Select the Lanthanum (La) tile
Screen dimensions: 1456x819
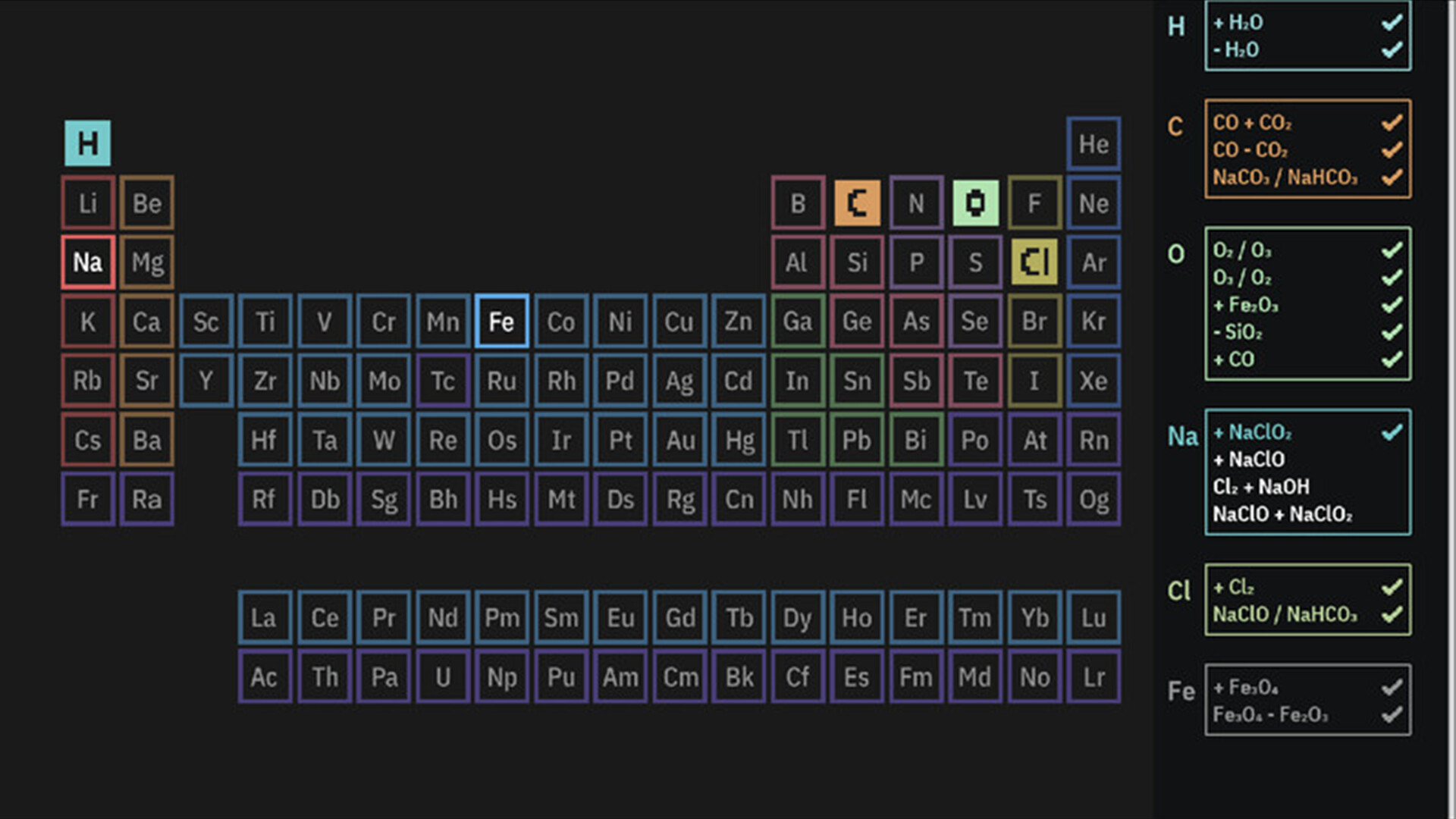[265, 617]
